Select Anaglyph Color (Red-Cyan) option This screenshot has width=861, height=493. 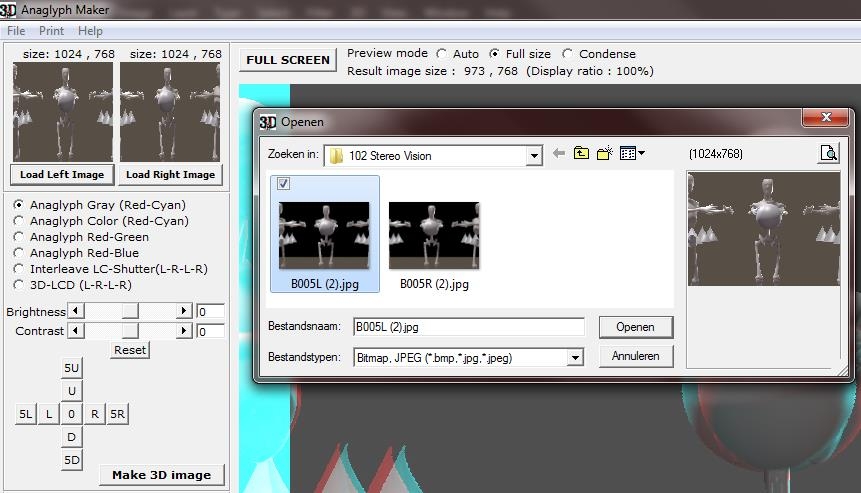[19, 221]
